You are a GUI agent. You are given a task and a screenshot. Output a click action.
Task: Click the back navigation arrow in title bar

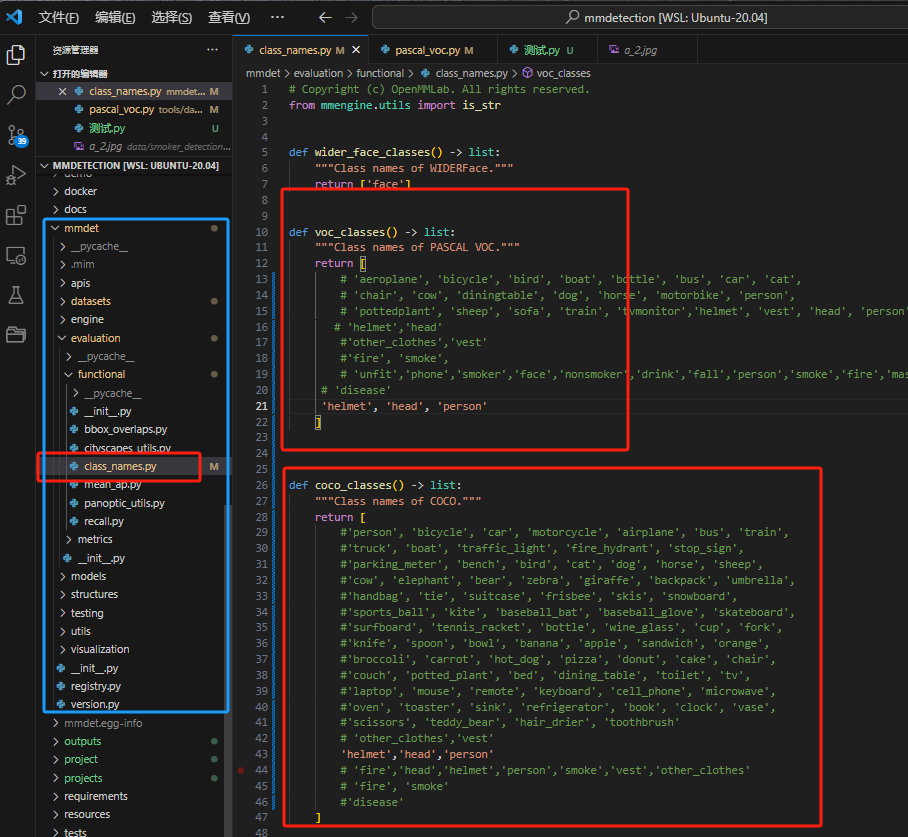324,17
